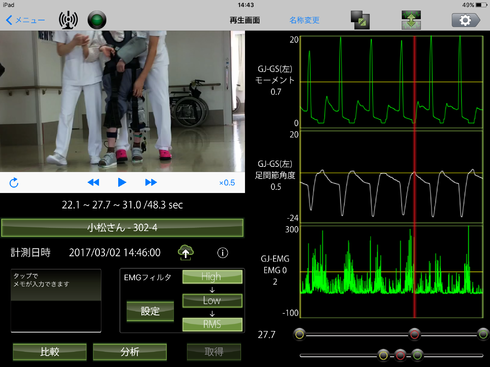
Task: Tap the 14:43 clock in status bar
Action: click(246, 5)
